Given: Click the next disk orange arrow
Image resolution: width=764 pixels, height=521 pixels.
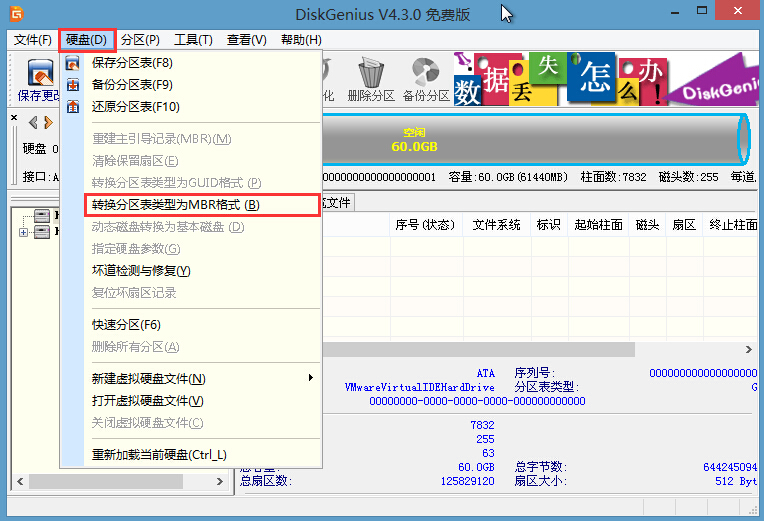Looking at the screenshot, I should pos(48,122).
